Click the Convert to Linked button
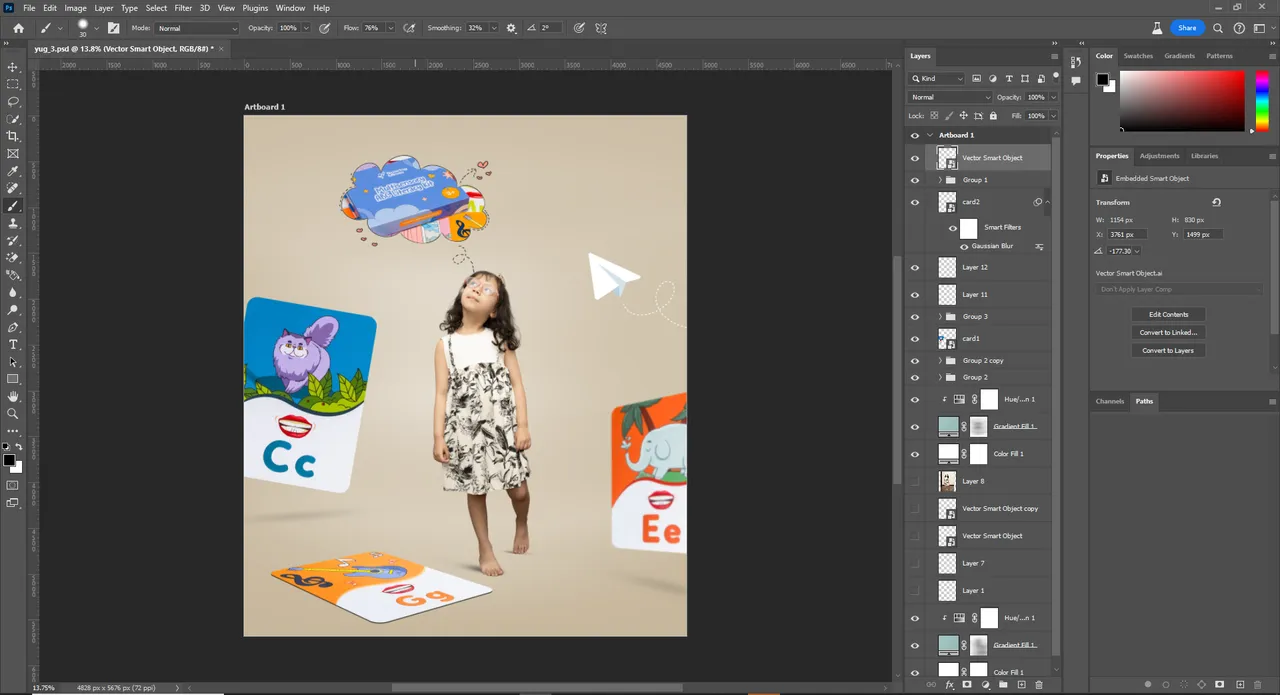The height and width of the screenshot is (695, 1280). pyautogui.click(x=1168, y=332)
